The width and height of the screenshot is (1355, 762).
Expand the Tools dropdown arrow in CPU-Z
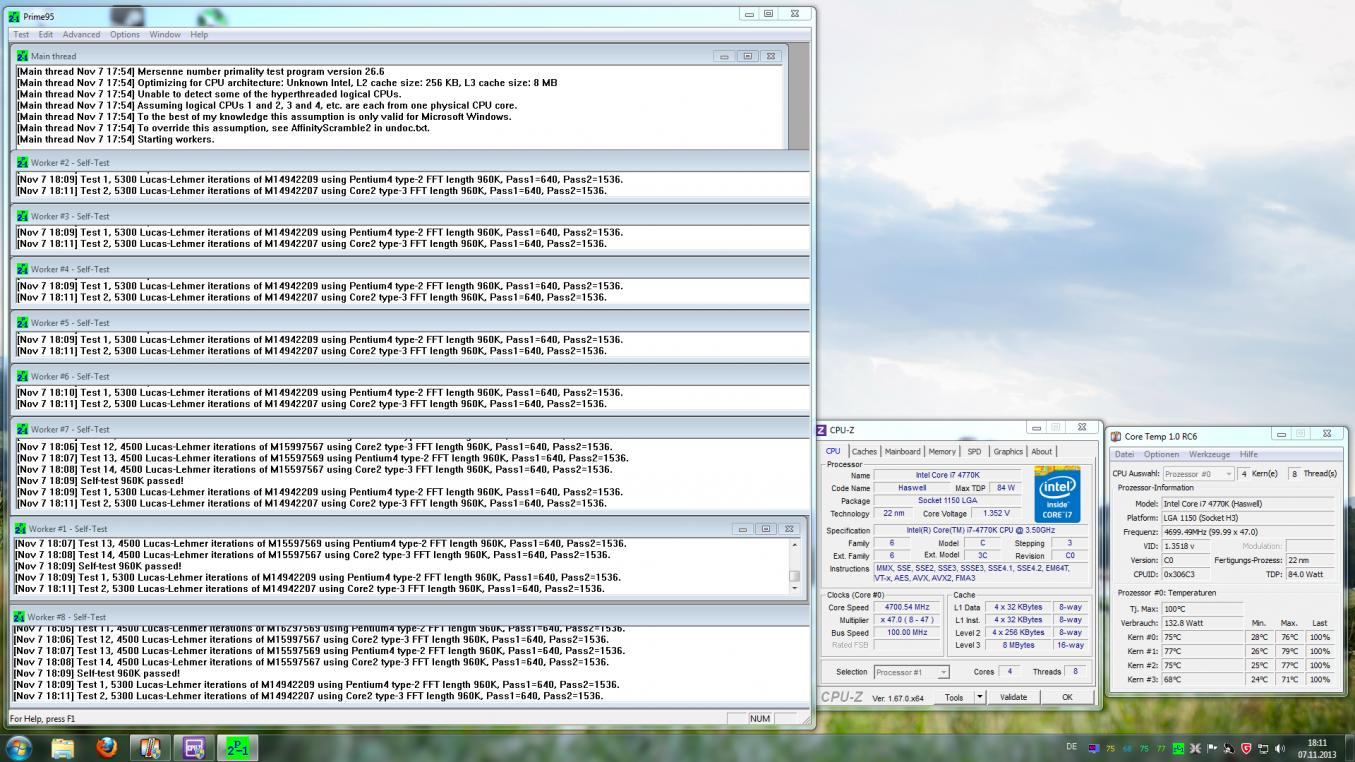click(980, 697)
